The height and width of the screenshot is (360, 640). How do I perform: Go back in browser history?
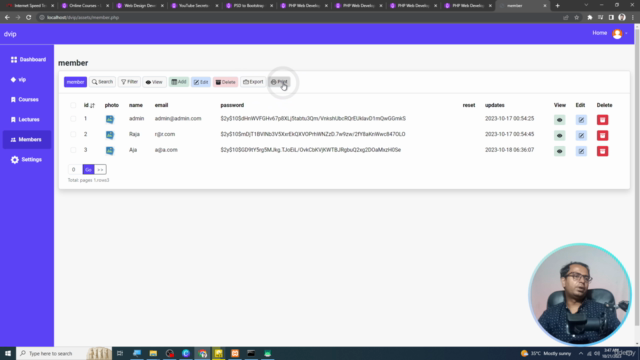(x=7, y=18)
